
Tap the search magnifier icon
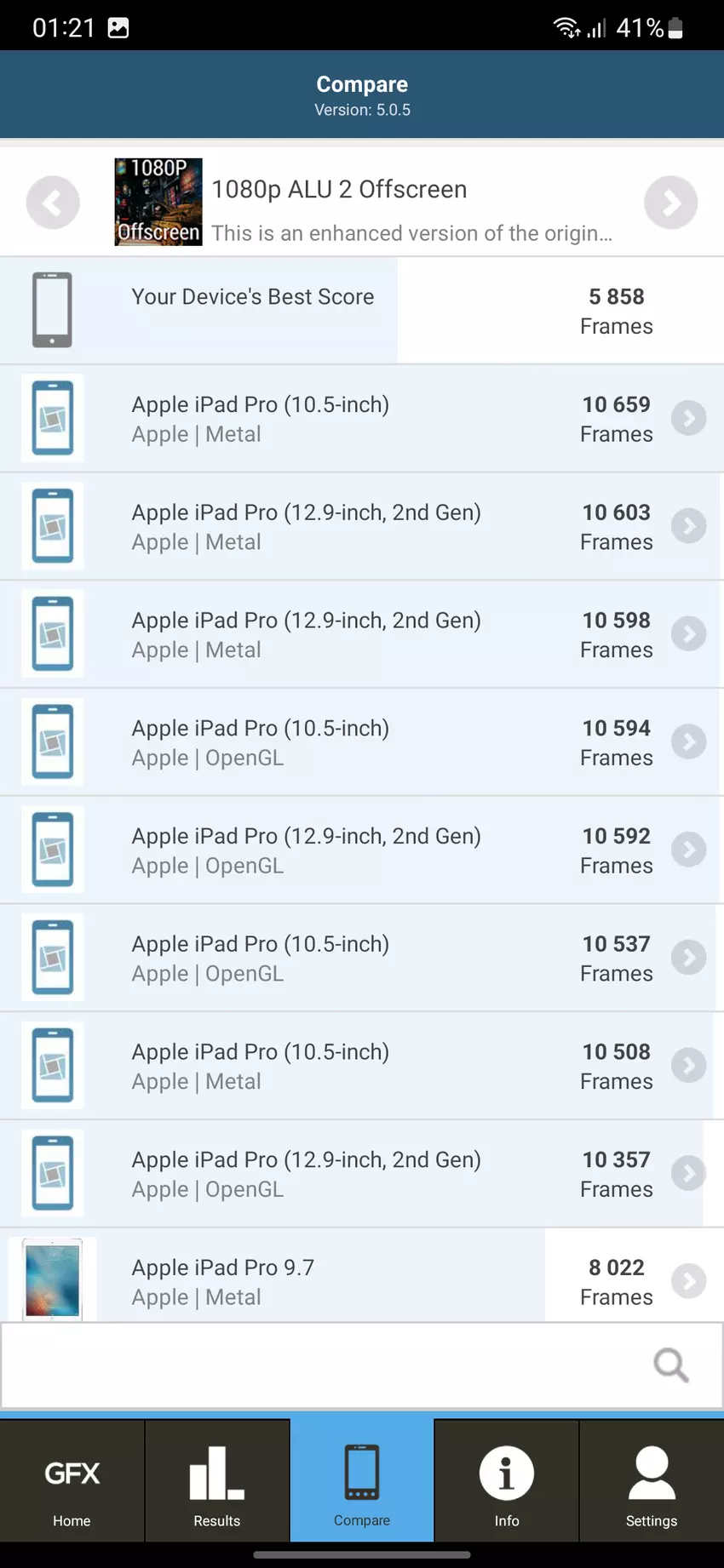pos(670,1365)
